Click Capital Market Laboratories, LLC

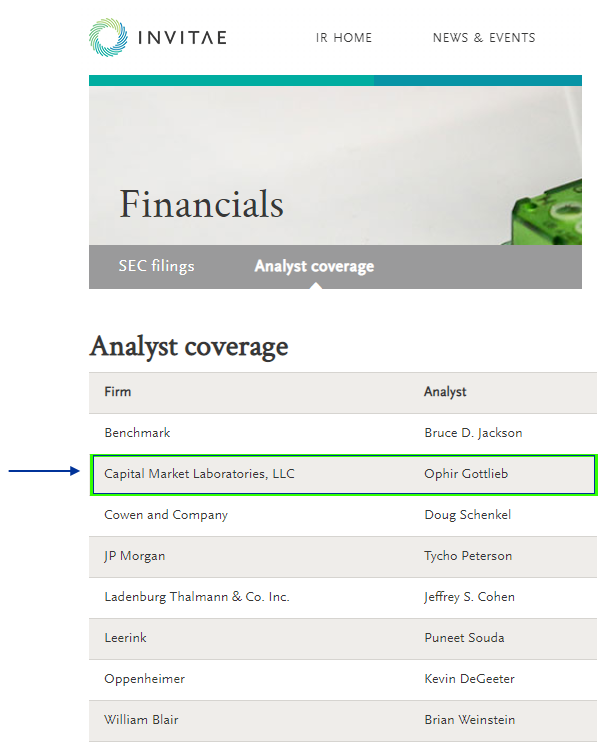pos(199,474)
